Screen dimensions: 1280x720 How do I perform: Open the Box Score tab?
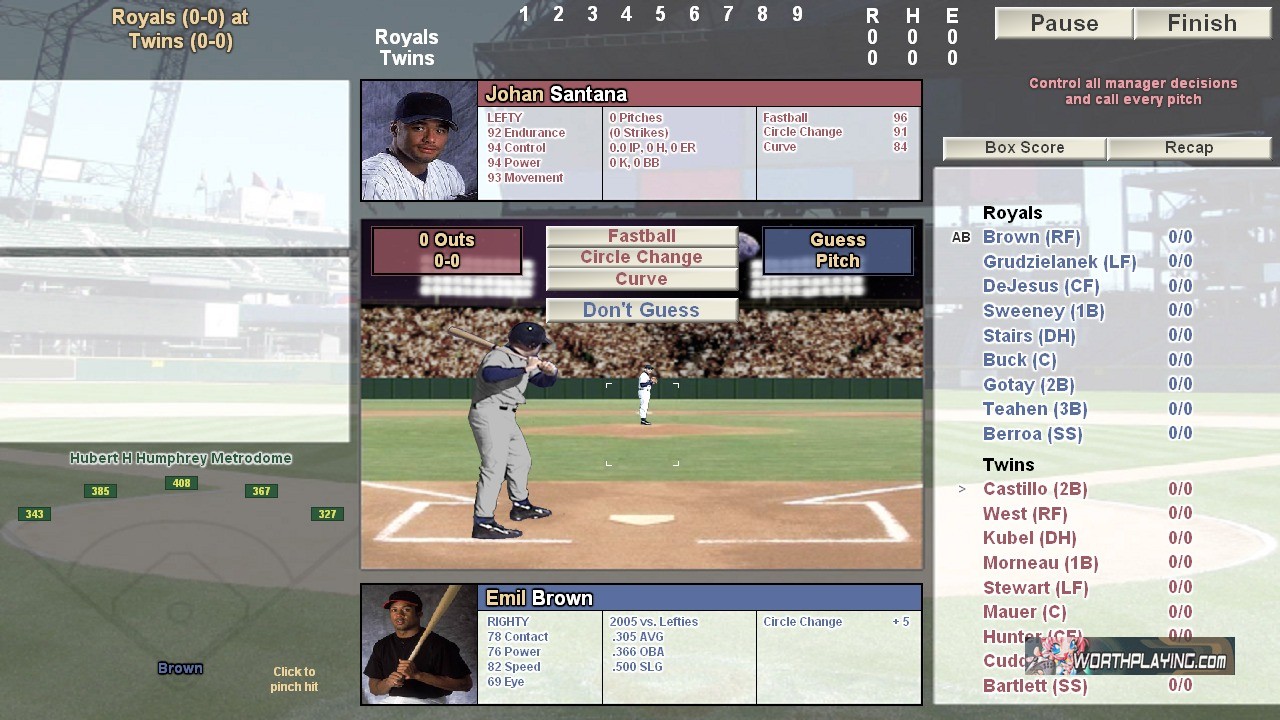(x=1024, y=148)
